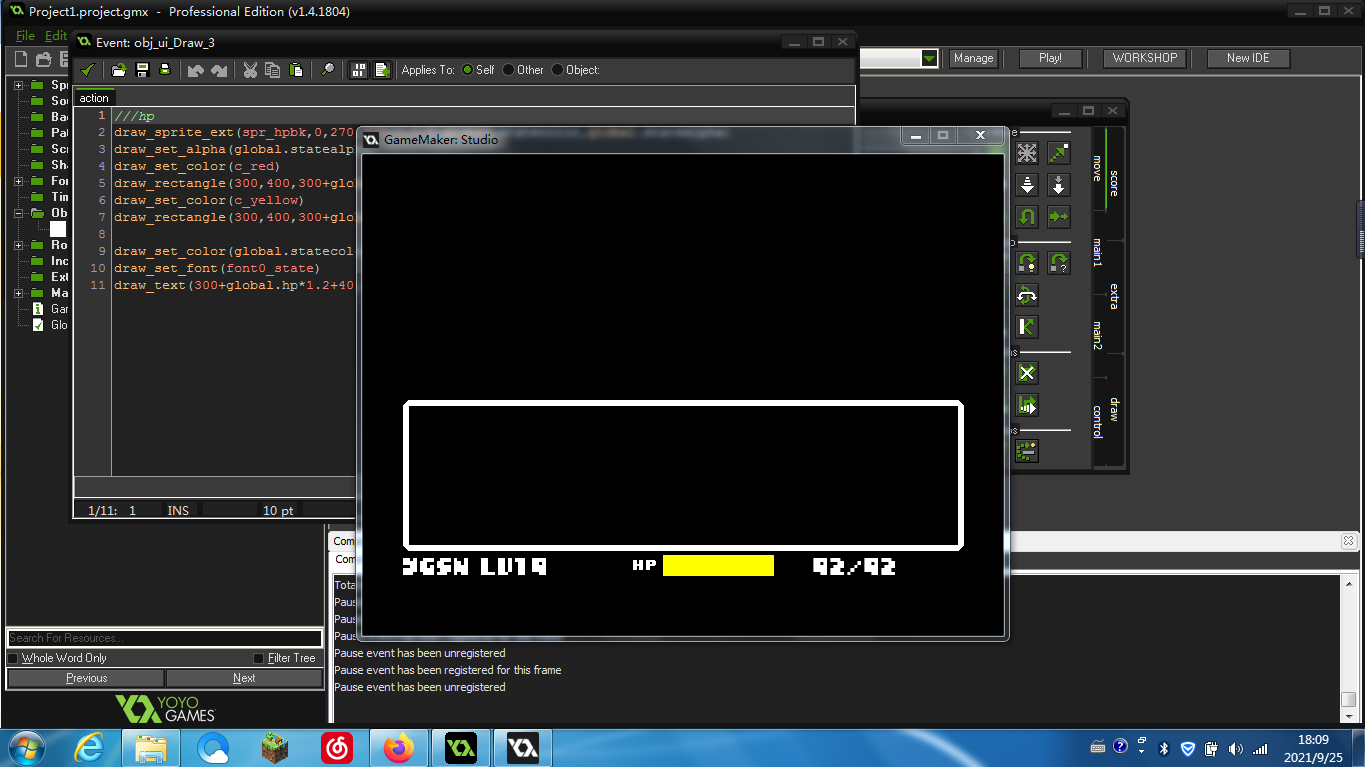Expand the Sprites folder in resource tree

tap(18, 85)
